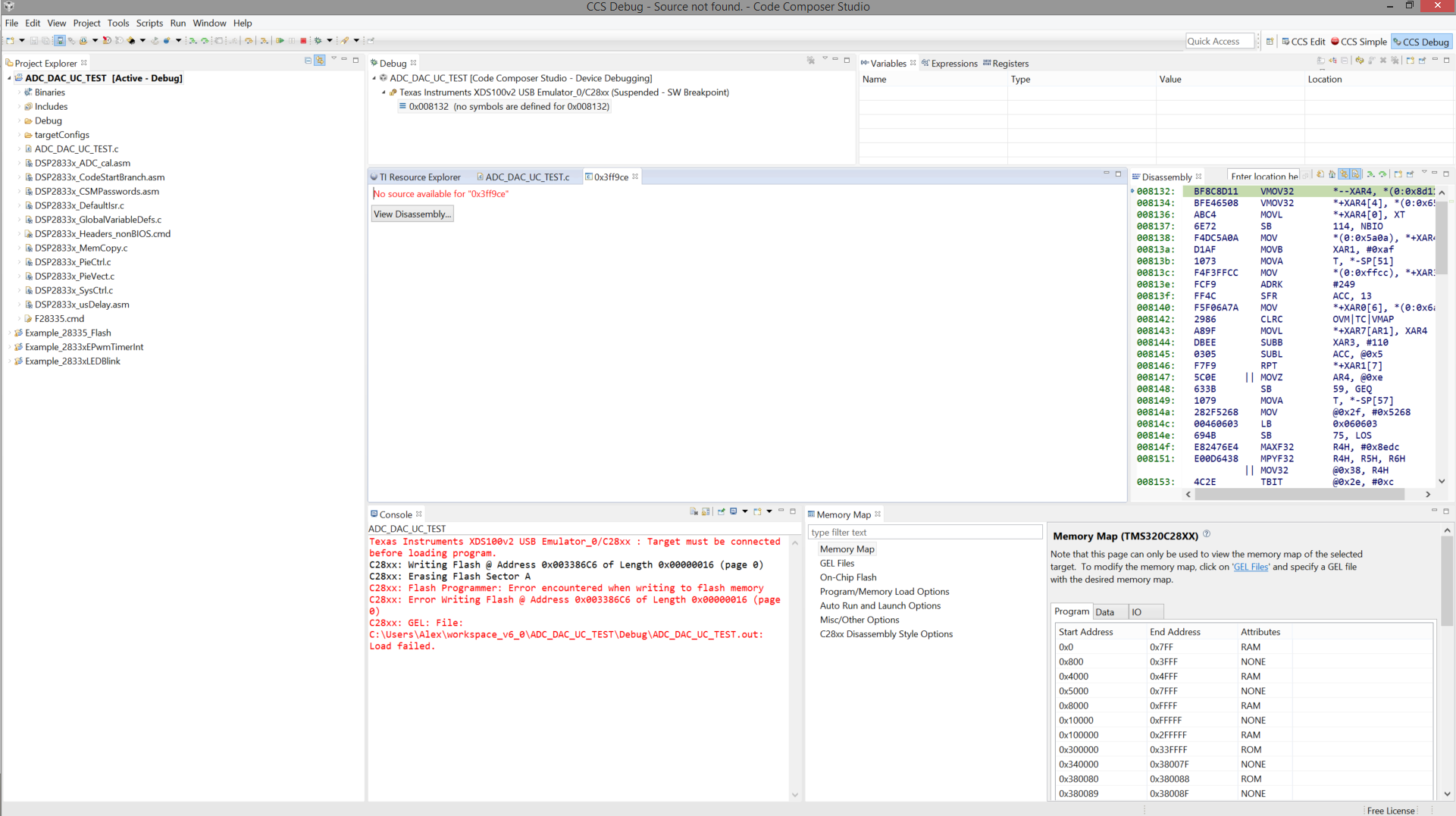
Task: Click the View Disassembly button
Action: [x=412, y=214]
